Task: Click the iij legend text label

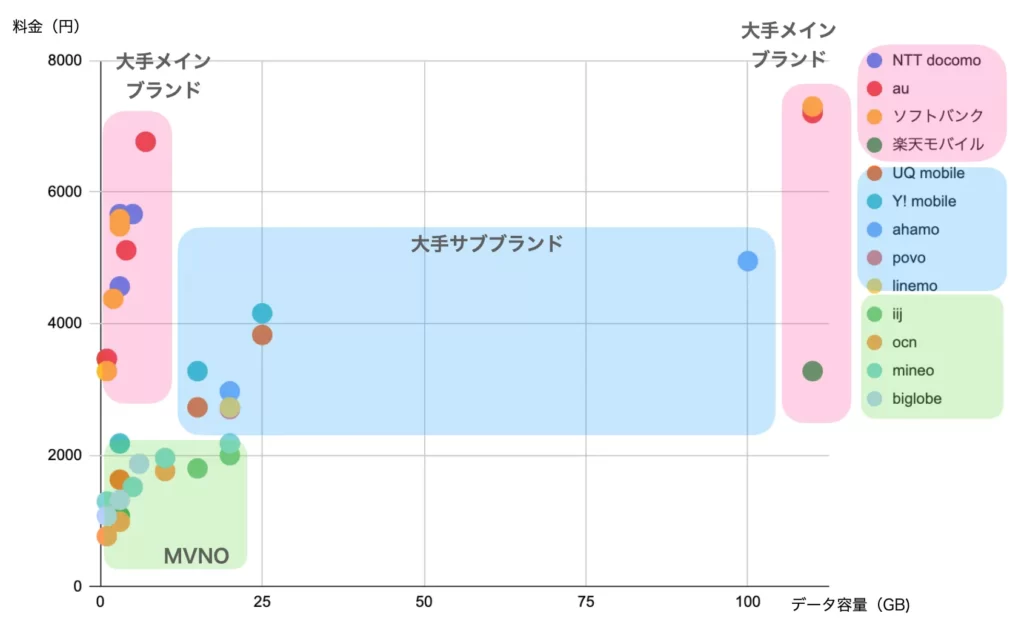Action: [898, 314]
